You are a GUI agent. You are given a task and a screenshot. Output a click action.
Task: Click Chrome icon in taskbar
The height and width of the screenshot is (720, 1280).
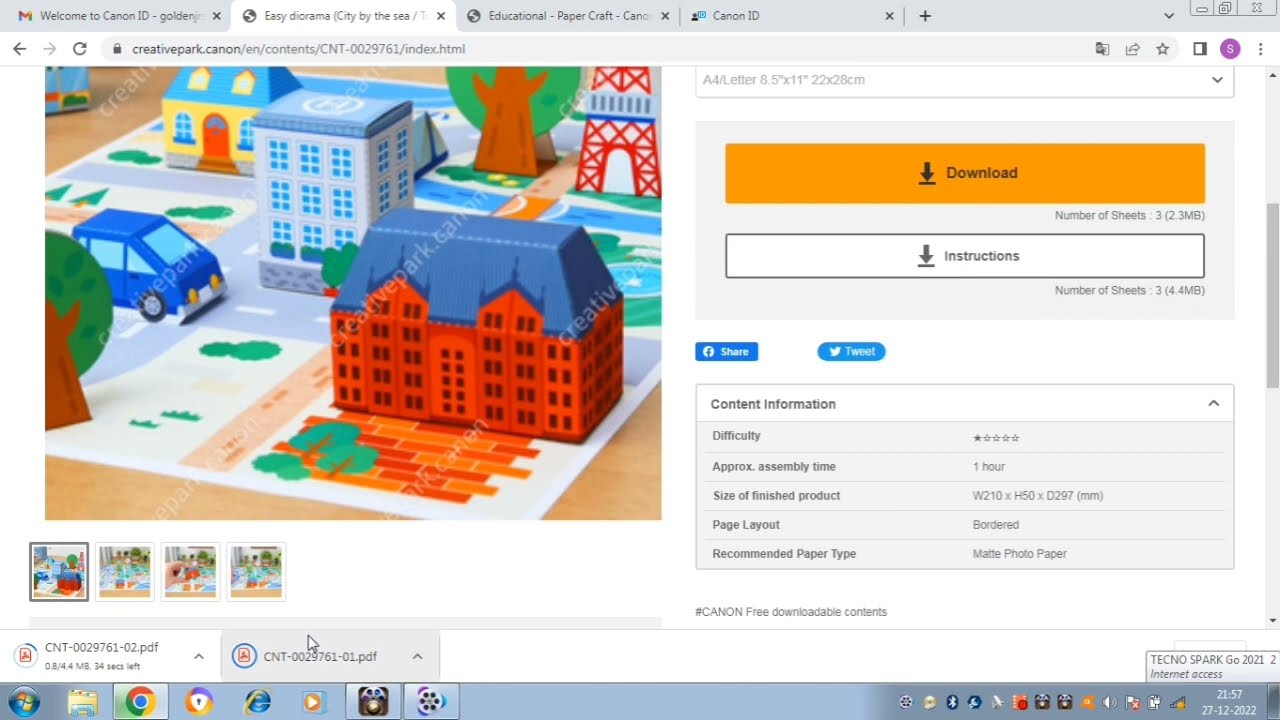pos(140,702)
